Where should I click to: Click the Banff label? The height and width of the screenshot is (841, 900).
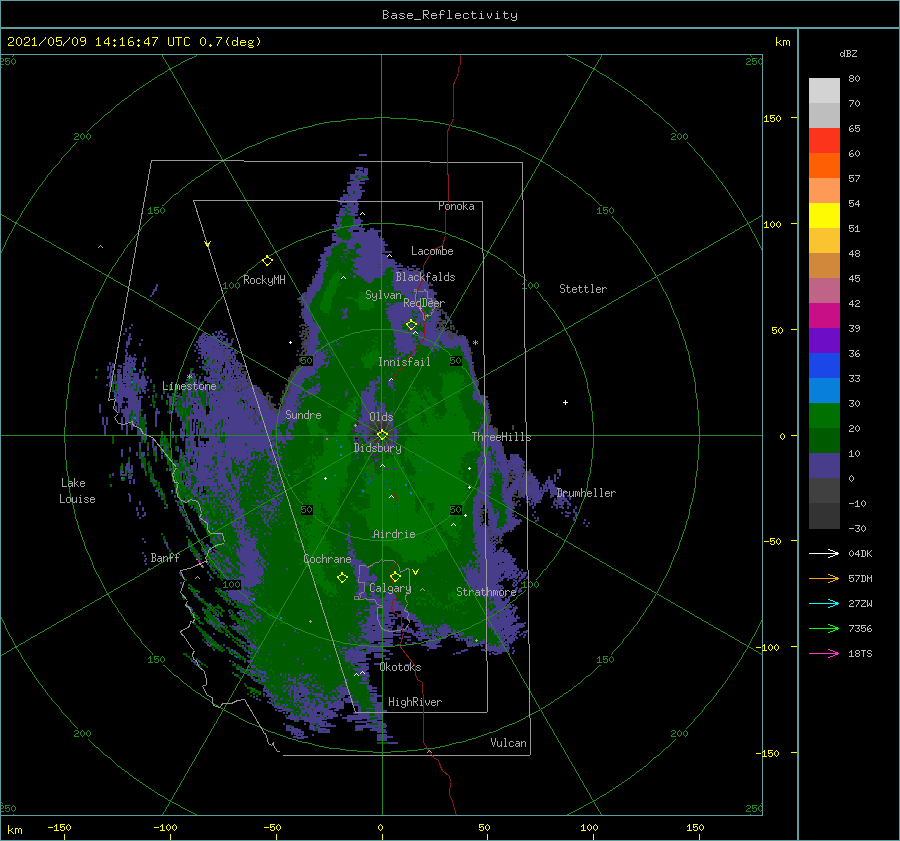tap(165, 557)
